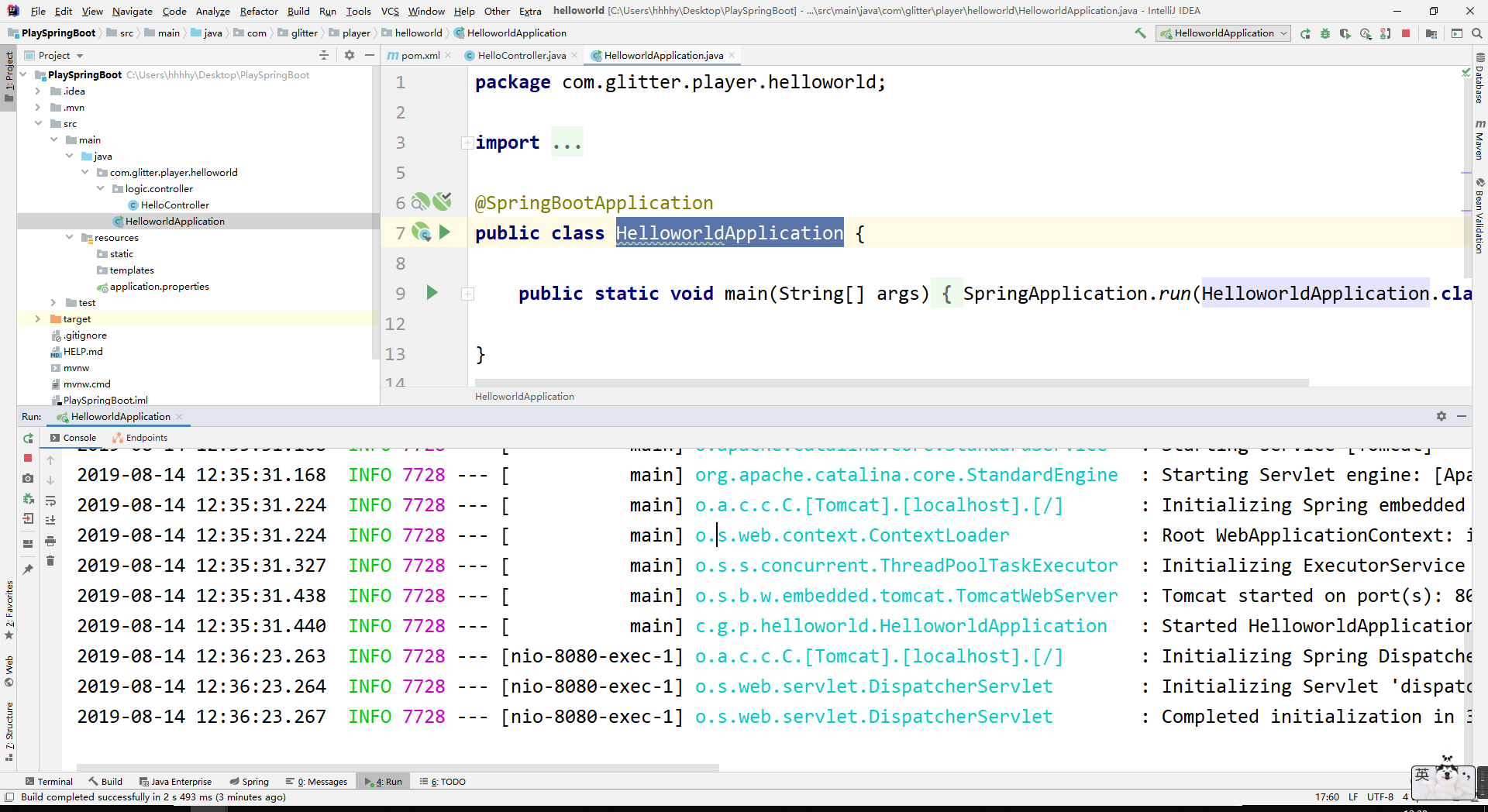Collapse the src folder
This screenshot has width=1488, height=812.
[37, 123]
